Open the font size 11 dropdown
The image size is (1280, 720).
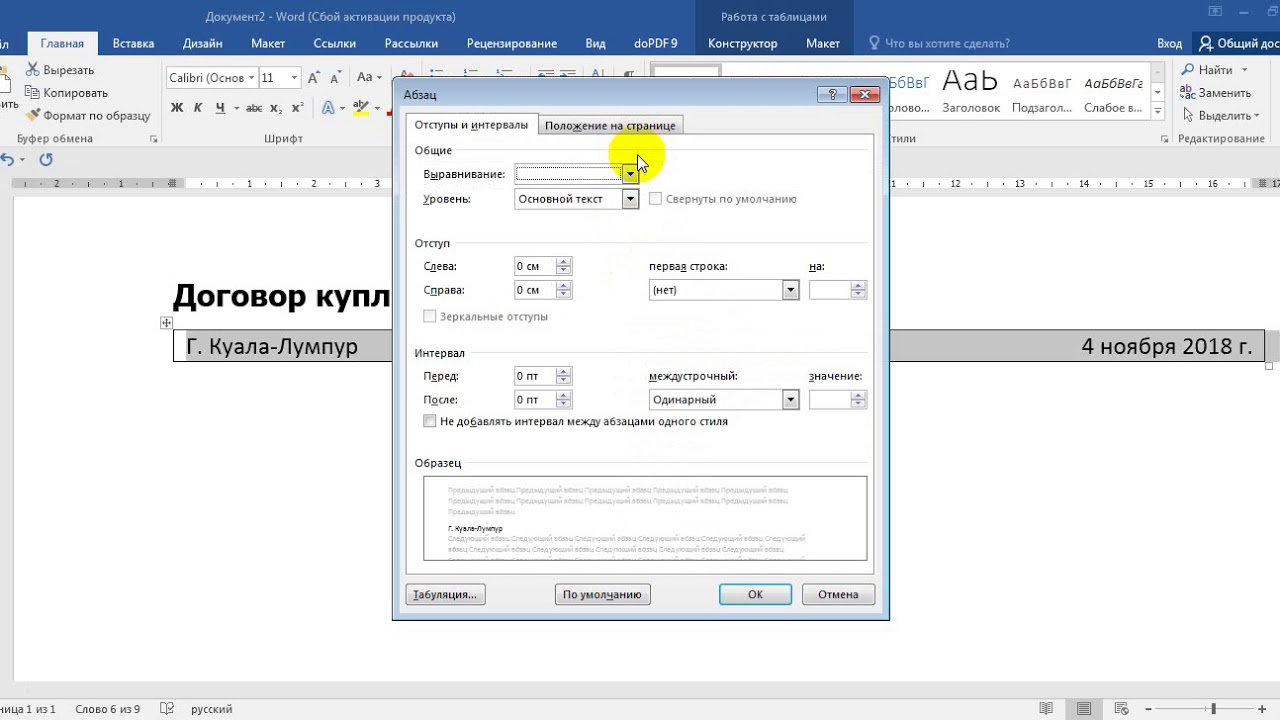coord(294,77)
